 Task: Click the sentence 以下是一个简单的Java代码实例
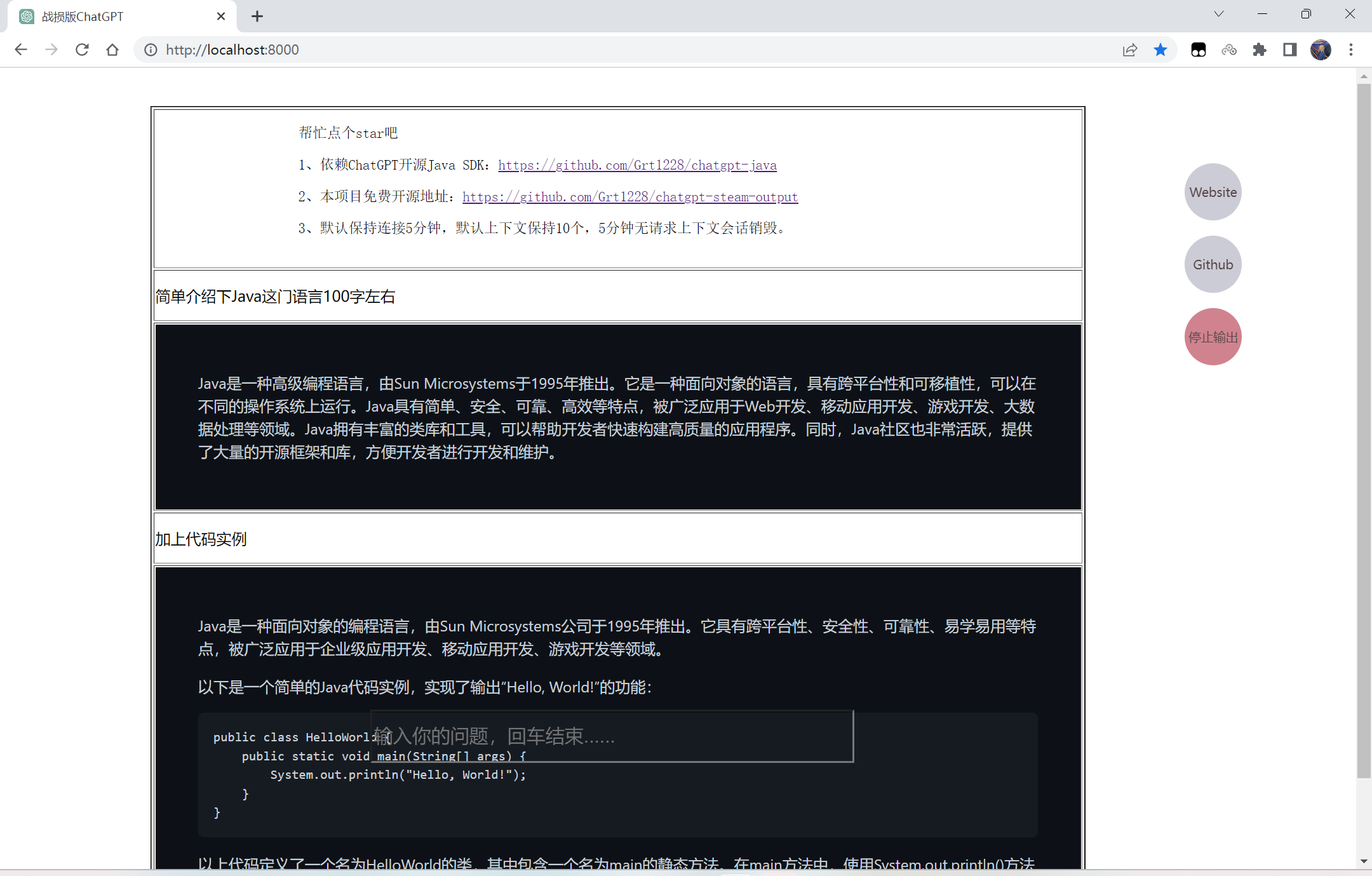(425, 687)
